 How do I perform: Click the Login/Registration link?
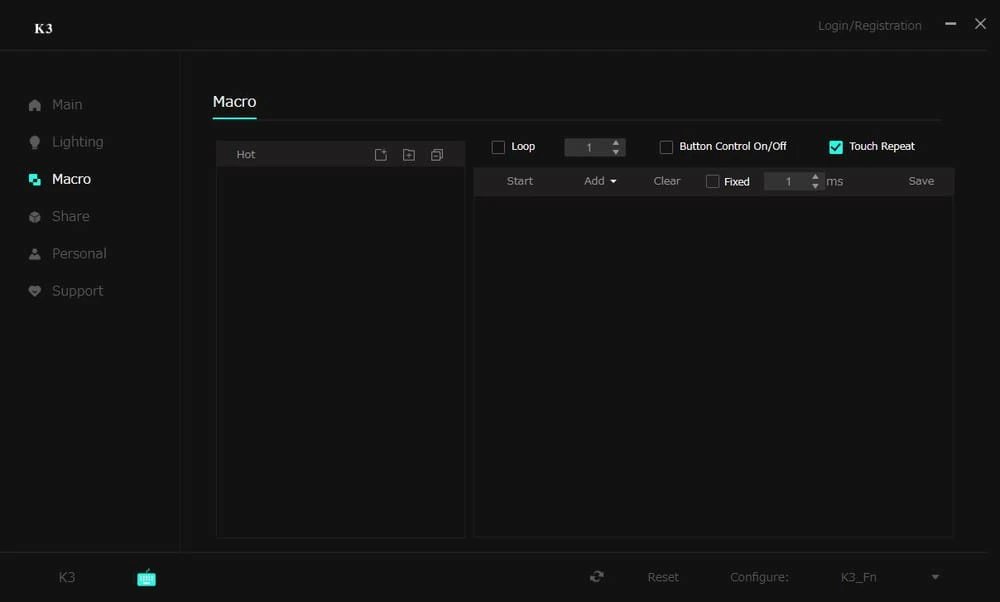(x=869, y=26)
